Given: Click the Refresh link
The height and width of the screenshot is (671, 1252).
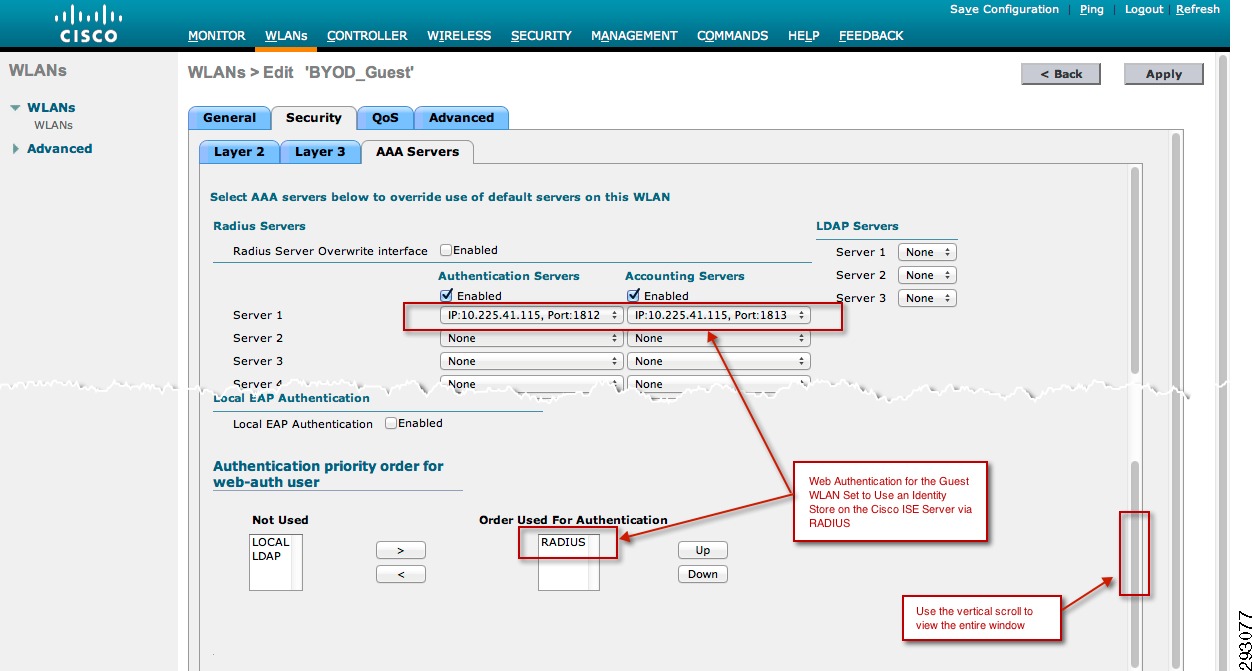Looking at the screenshot, I should click(x=1198, y=9).
